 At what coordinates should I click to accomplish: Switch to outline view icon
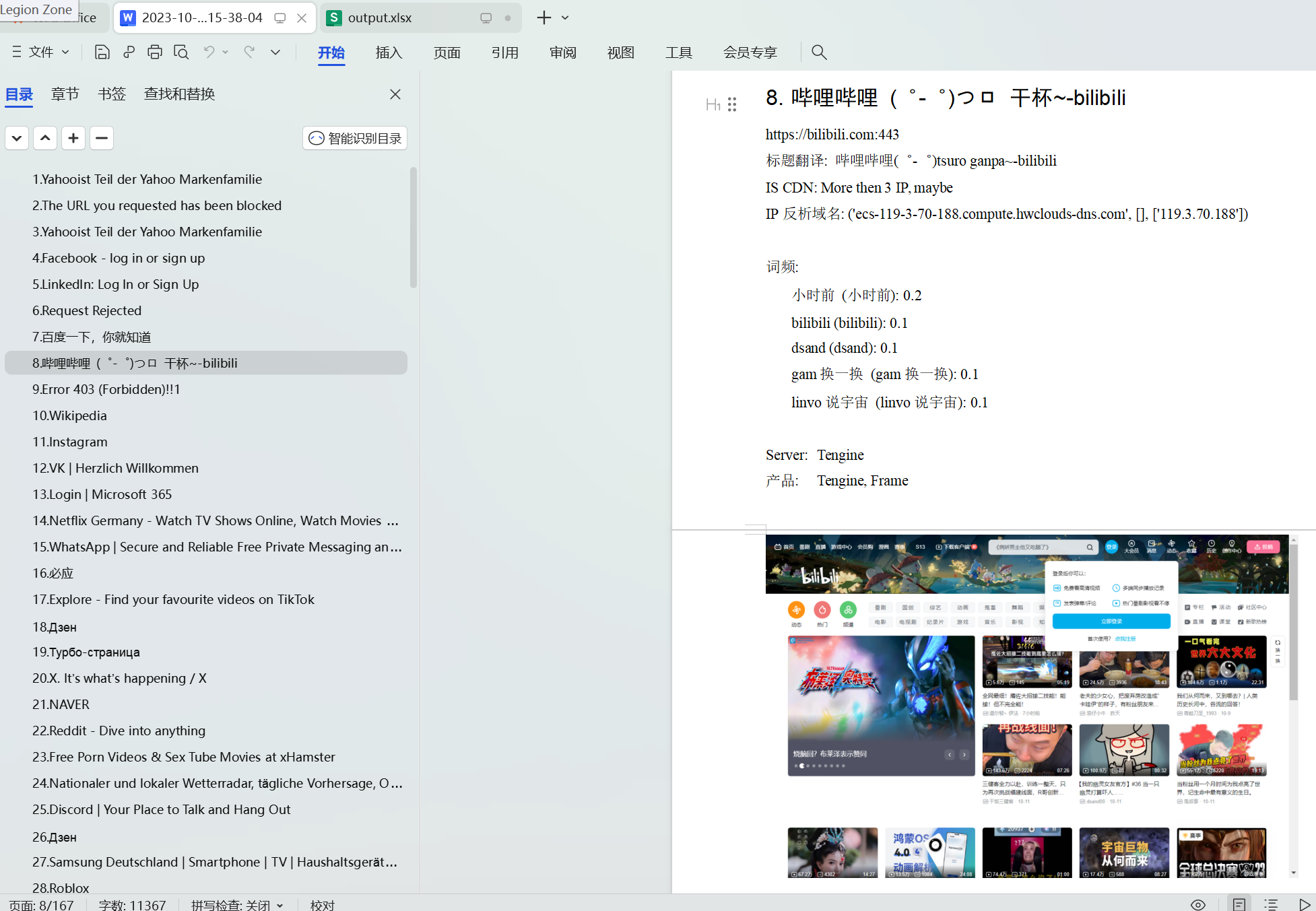[1271, 904]
